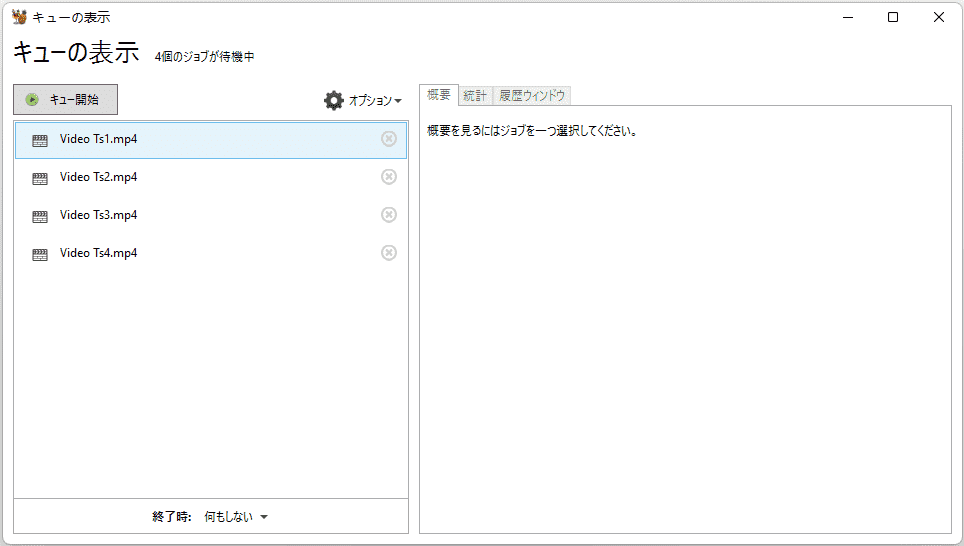Select the Video Ts4.mp4 job

point(211,253)
